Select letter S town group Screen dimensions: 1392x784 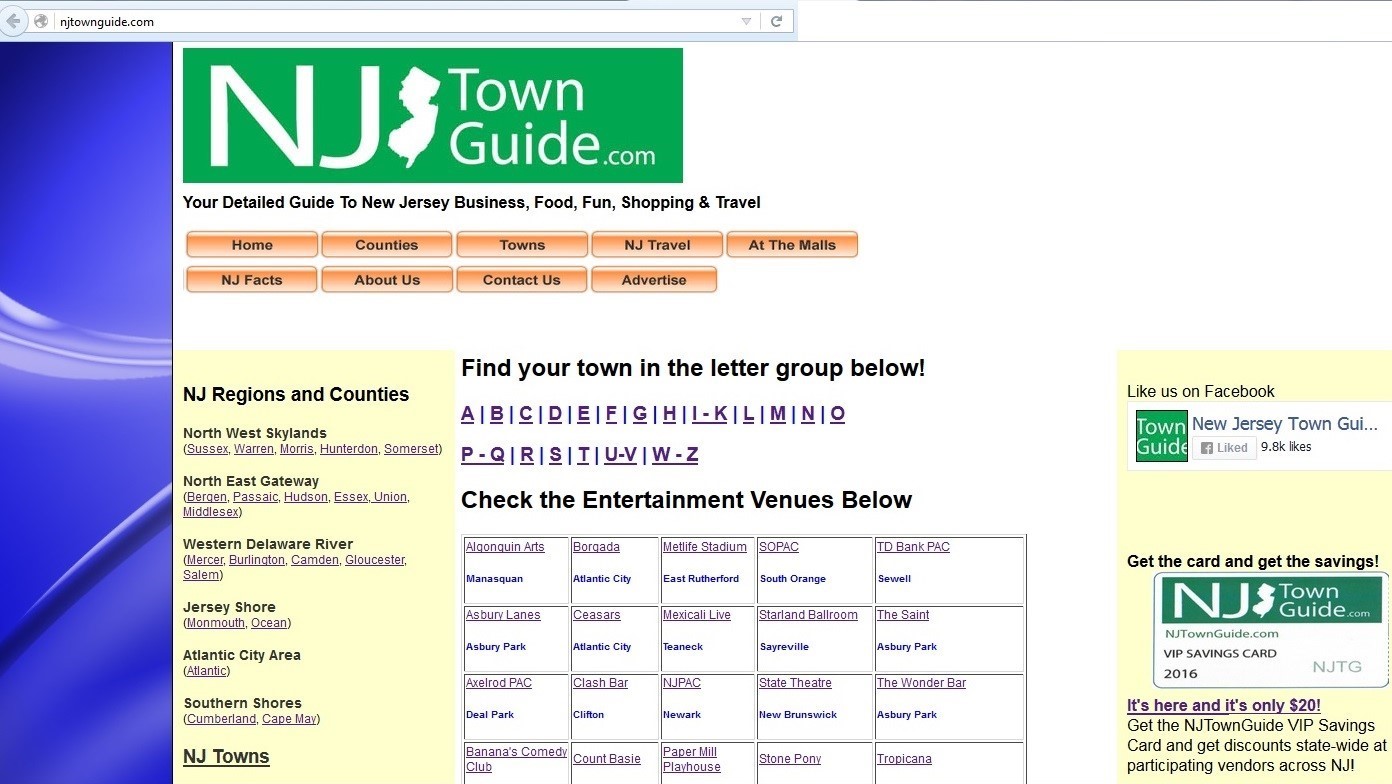(555, 455)
